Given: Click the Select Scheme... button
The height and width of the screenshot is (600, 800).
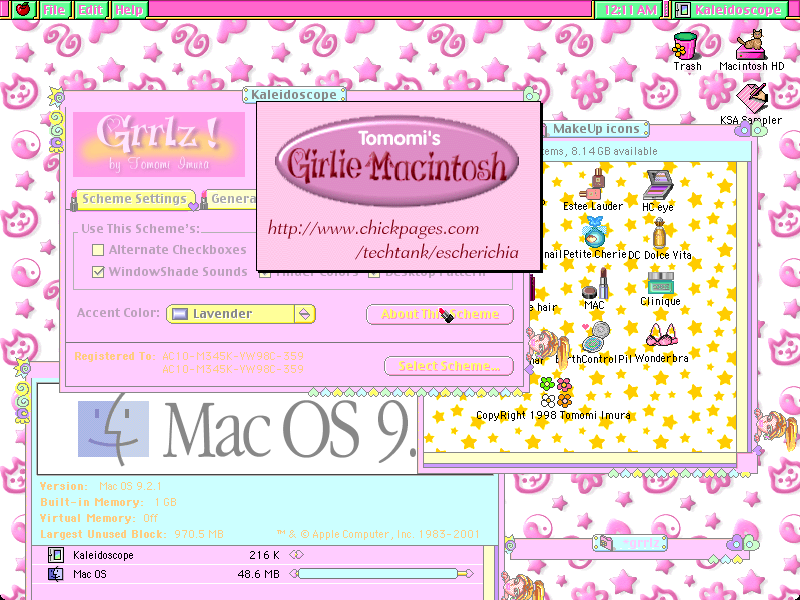Looking at the screenshot, I should click(449, 366).
